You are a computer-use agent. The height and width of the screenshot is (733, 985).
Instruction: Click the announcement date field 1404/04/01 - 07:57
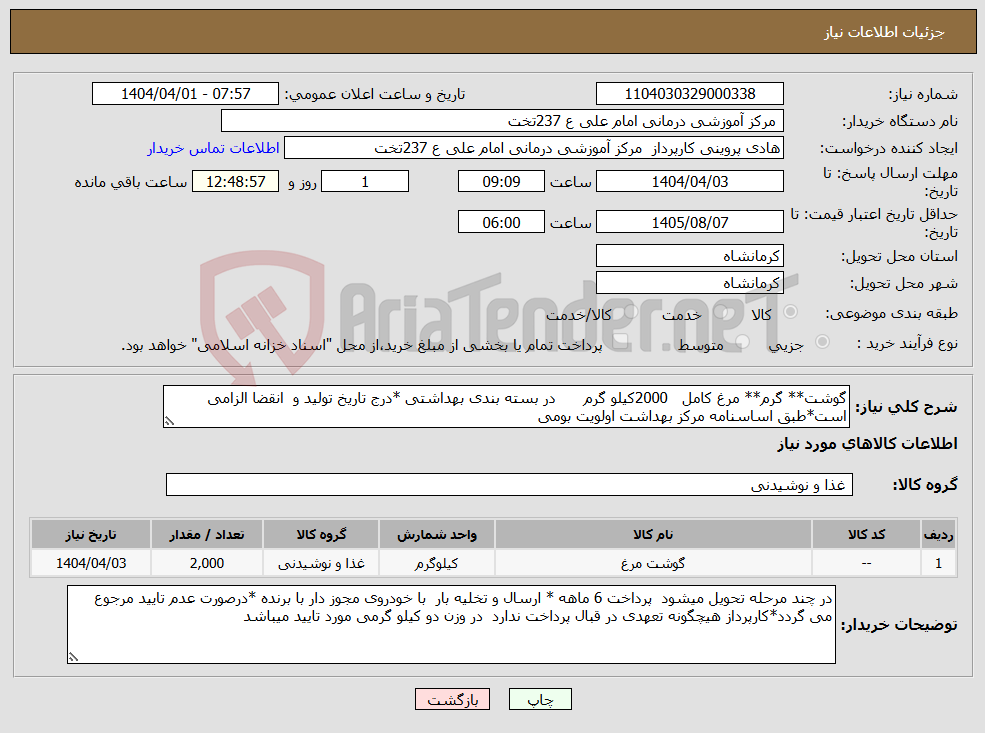[185, 94]
